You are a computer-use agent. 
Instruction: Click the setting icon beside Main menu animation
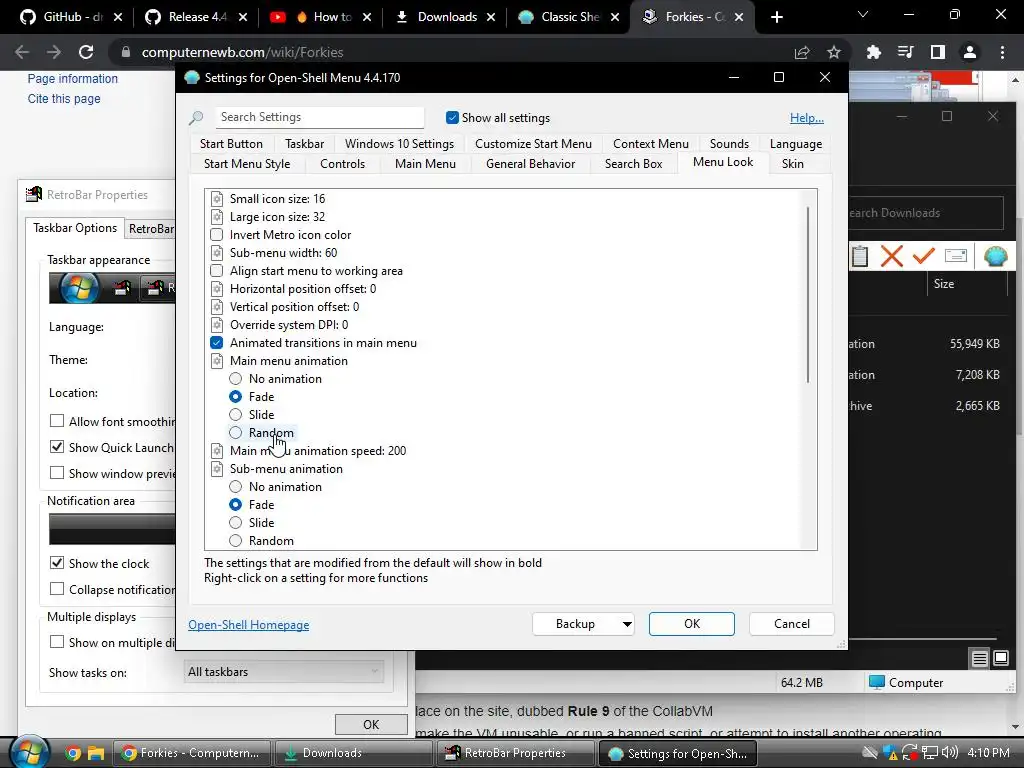click(x=217, y=360)
